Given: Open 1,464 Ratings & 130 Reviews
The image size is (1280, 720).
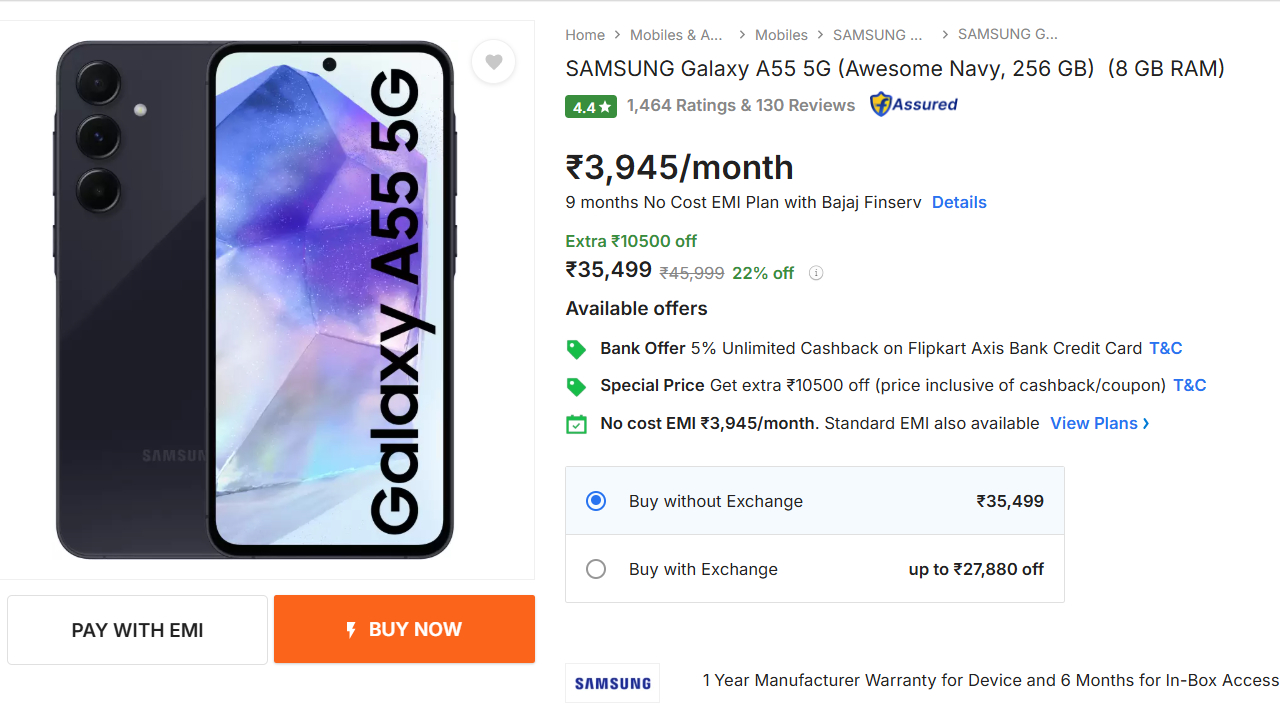Looking at the screenshot, I should (x=740, y=105).
